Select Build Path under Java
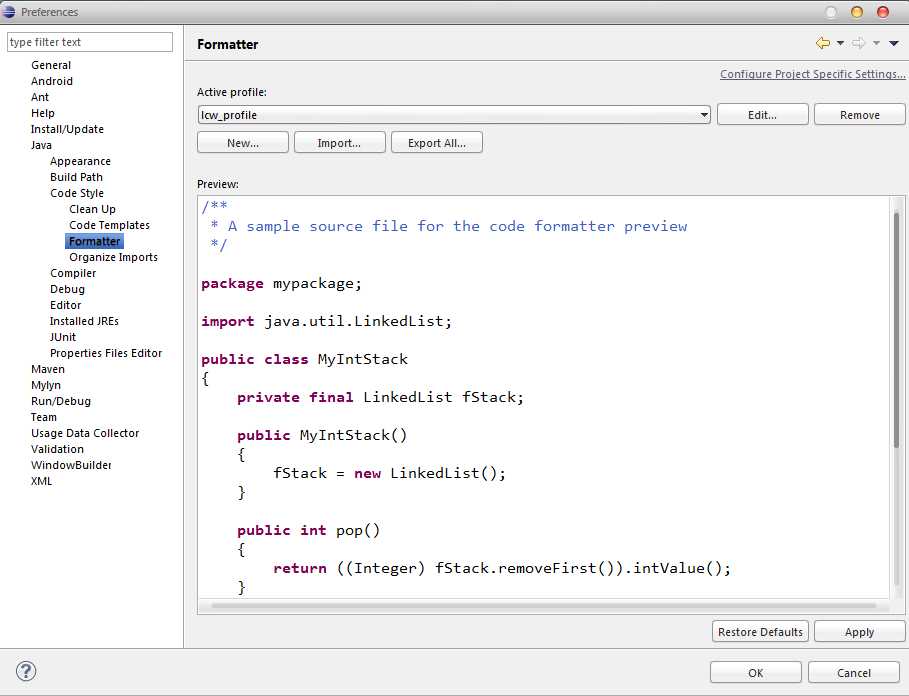The width and height of the screenshot is (909, 696). tap(76, 177)
